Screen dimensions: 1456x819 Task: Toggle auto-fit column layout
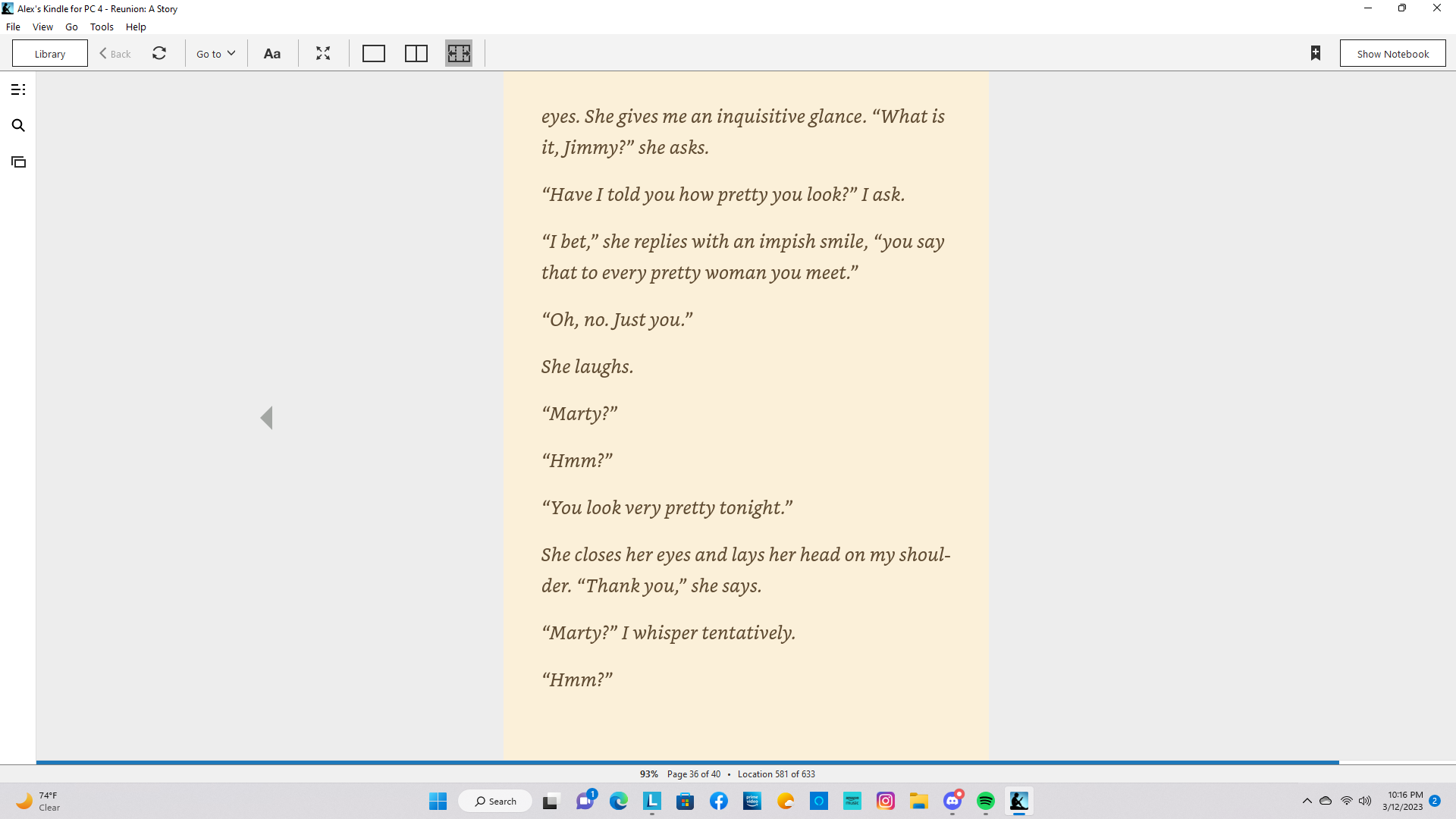click(x=459, y=54)
